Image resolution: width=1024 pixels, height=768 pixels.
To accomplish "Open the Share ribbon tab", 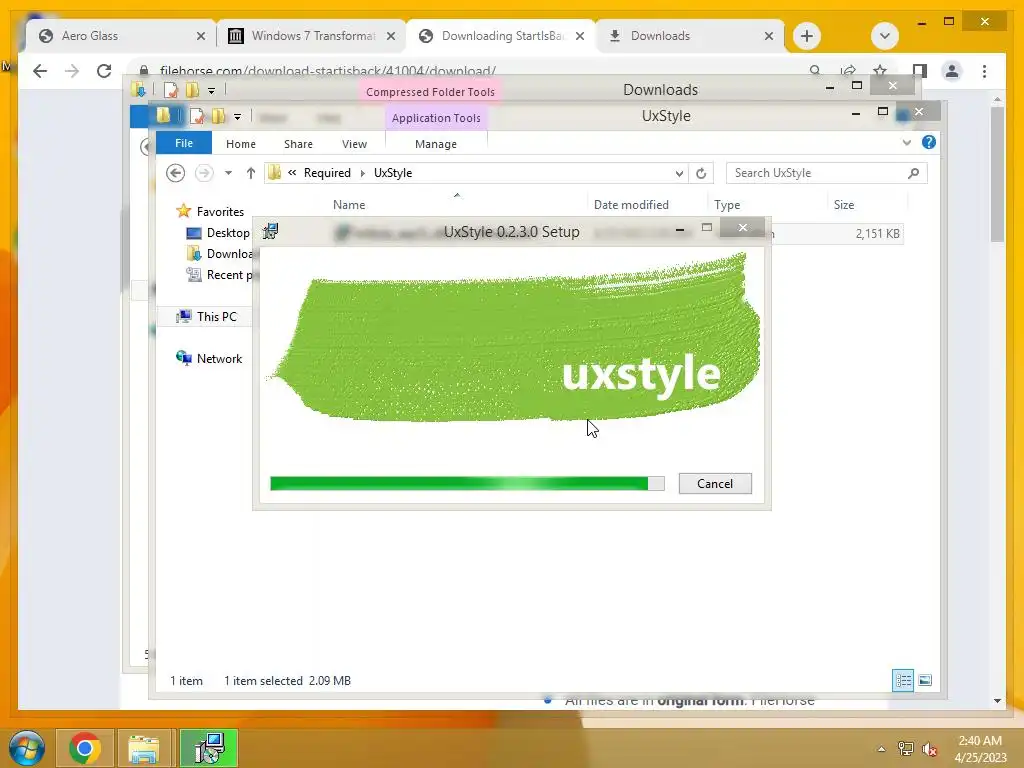I will pyautogui.click(x=298, y=144).
